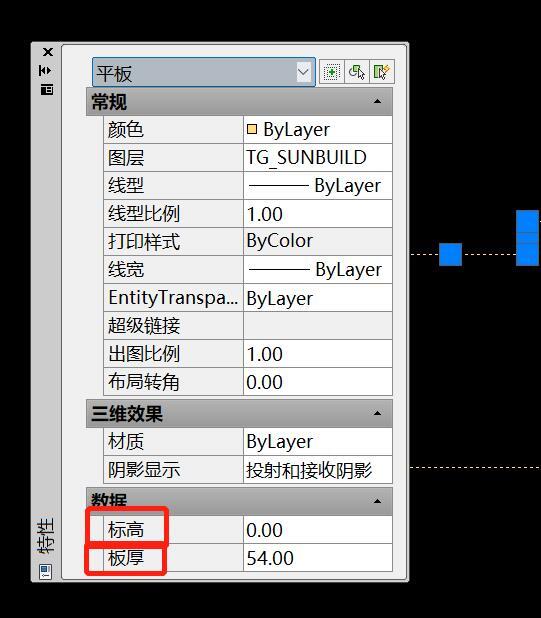This screenshot has width=541, height=618.
Task: Click the Quick Select icon
Action: [382, 72]
